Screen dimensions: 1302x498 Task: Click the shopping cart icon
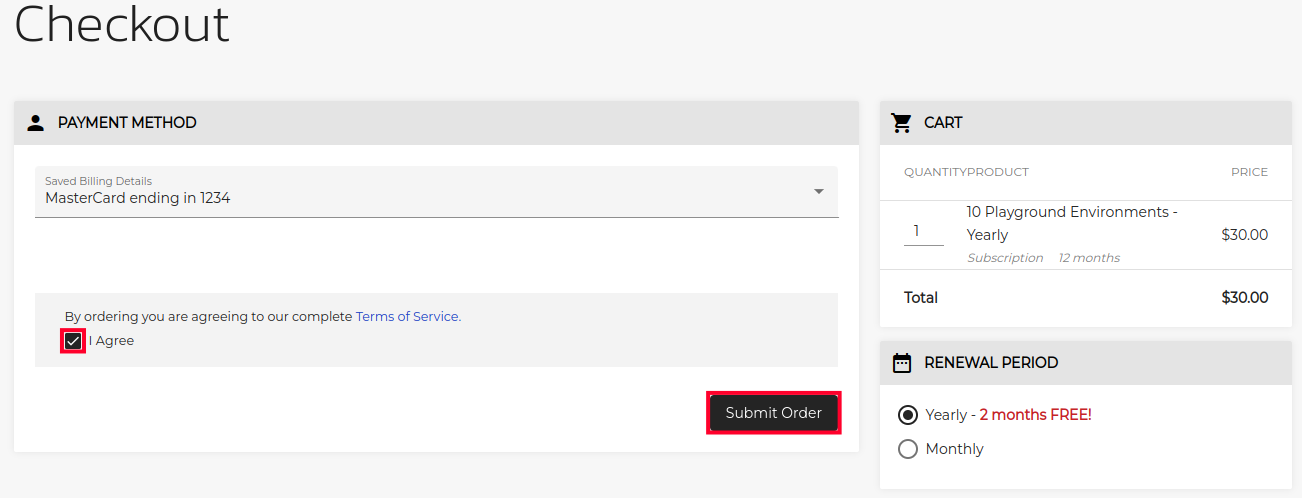(x=902, y=123)
